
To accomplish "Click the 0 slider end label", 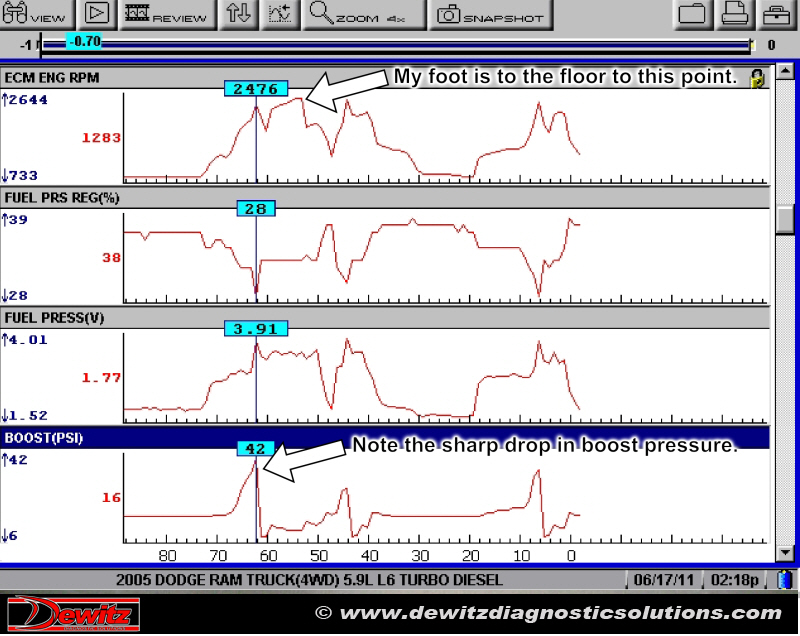I will [x=771, y=45].
